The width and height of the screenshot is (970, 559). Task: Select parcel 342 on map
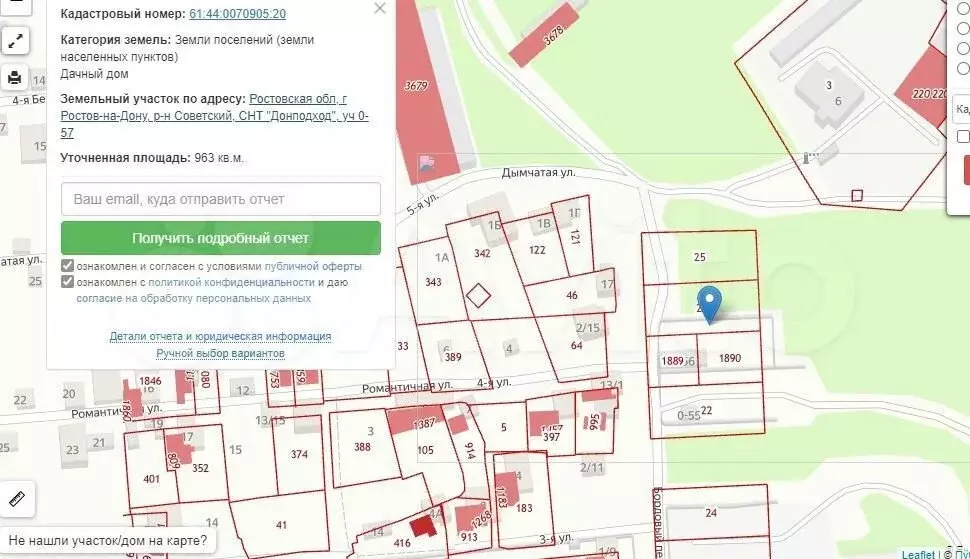482,253
